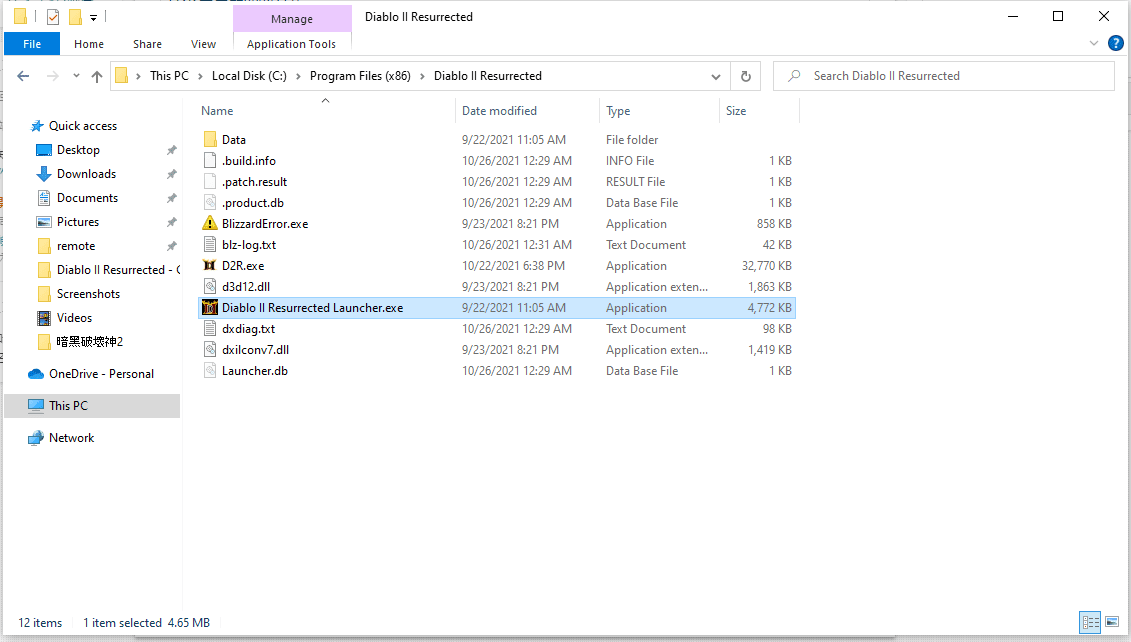The image size is (1131, 642).
Task: Click the Quick access star icon
Action: click(37, 126)
